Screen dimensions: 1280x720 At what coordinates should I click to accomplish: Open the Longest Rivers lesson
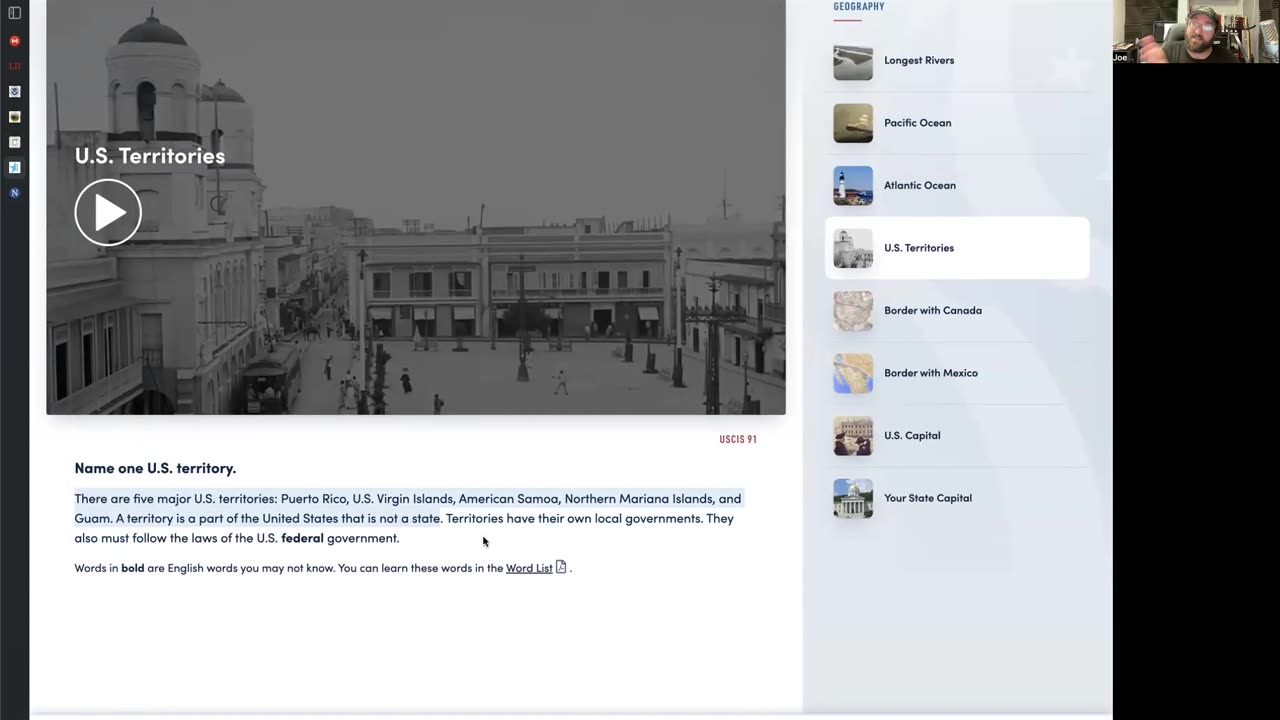click(x=957, y=60)
